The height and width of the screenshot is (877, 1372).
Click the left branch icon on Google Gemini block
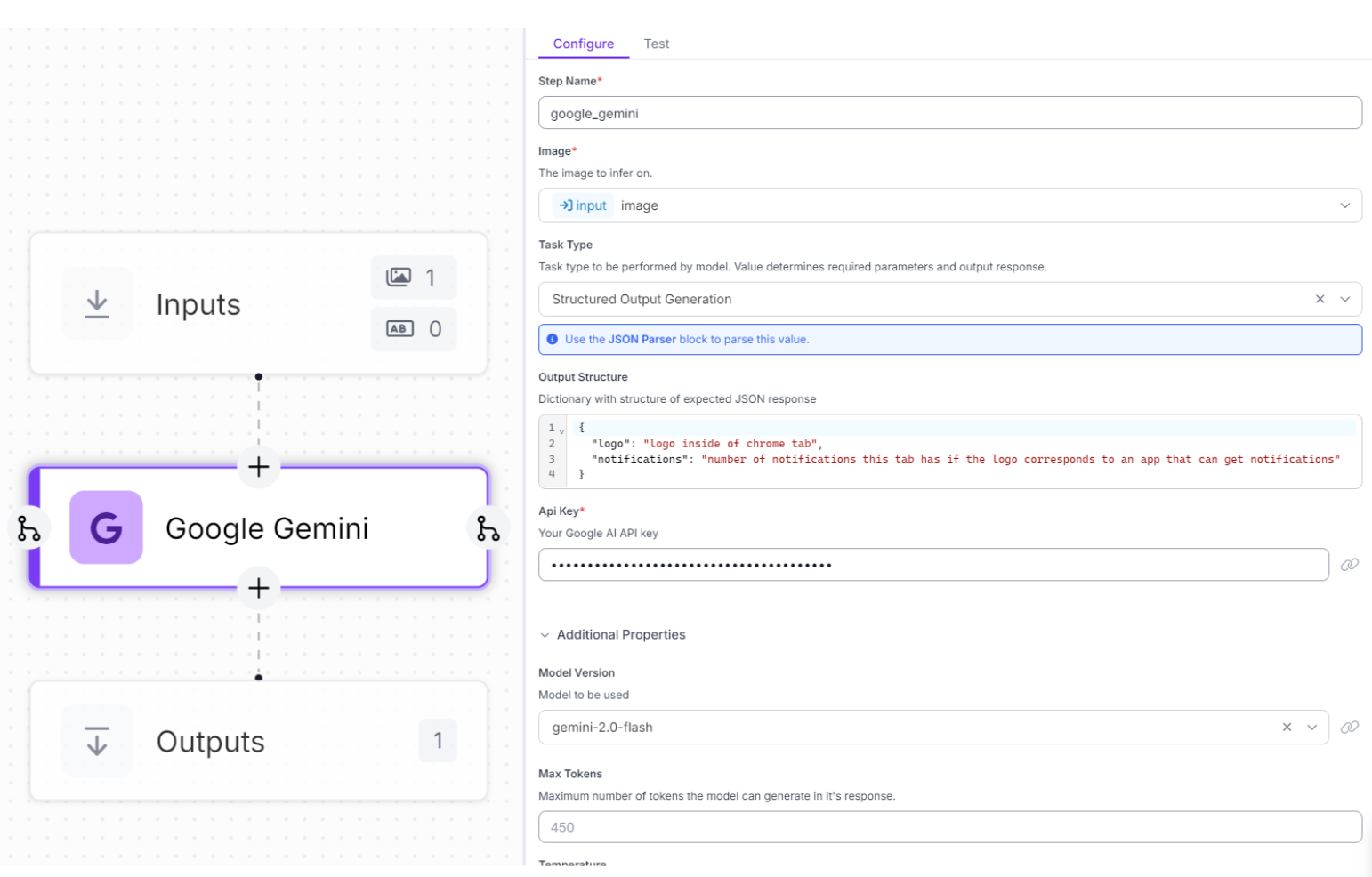(x=28, y=529)
